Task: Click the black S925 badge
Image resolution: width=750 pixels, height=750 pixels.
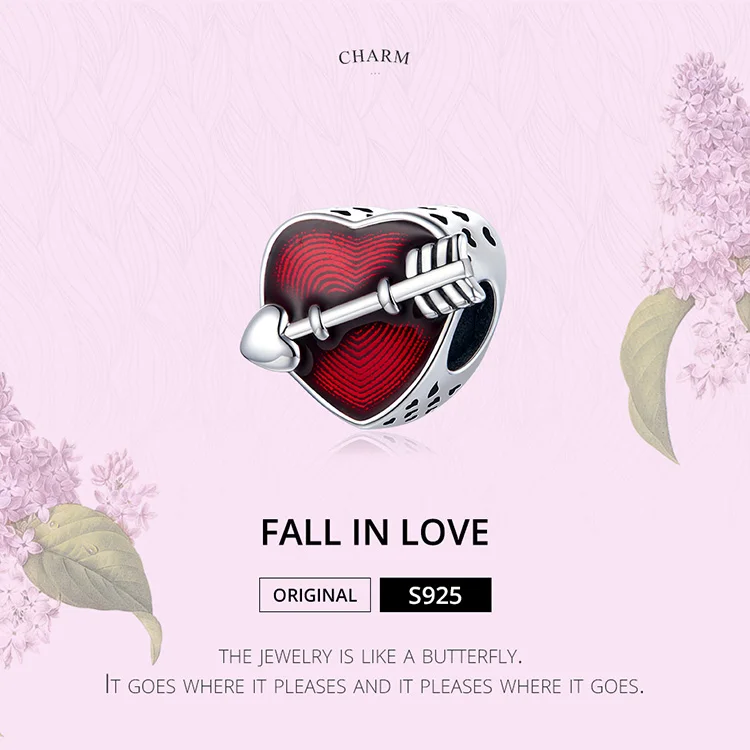Action: (435, 595)
